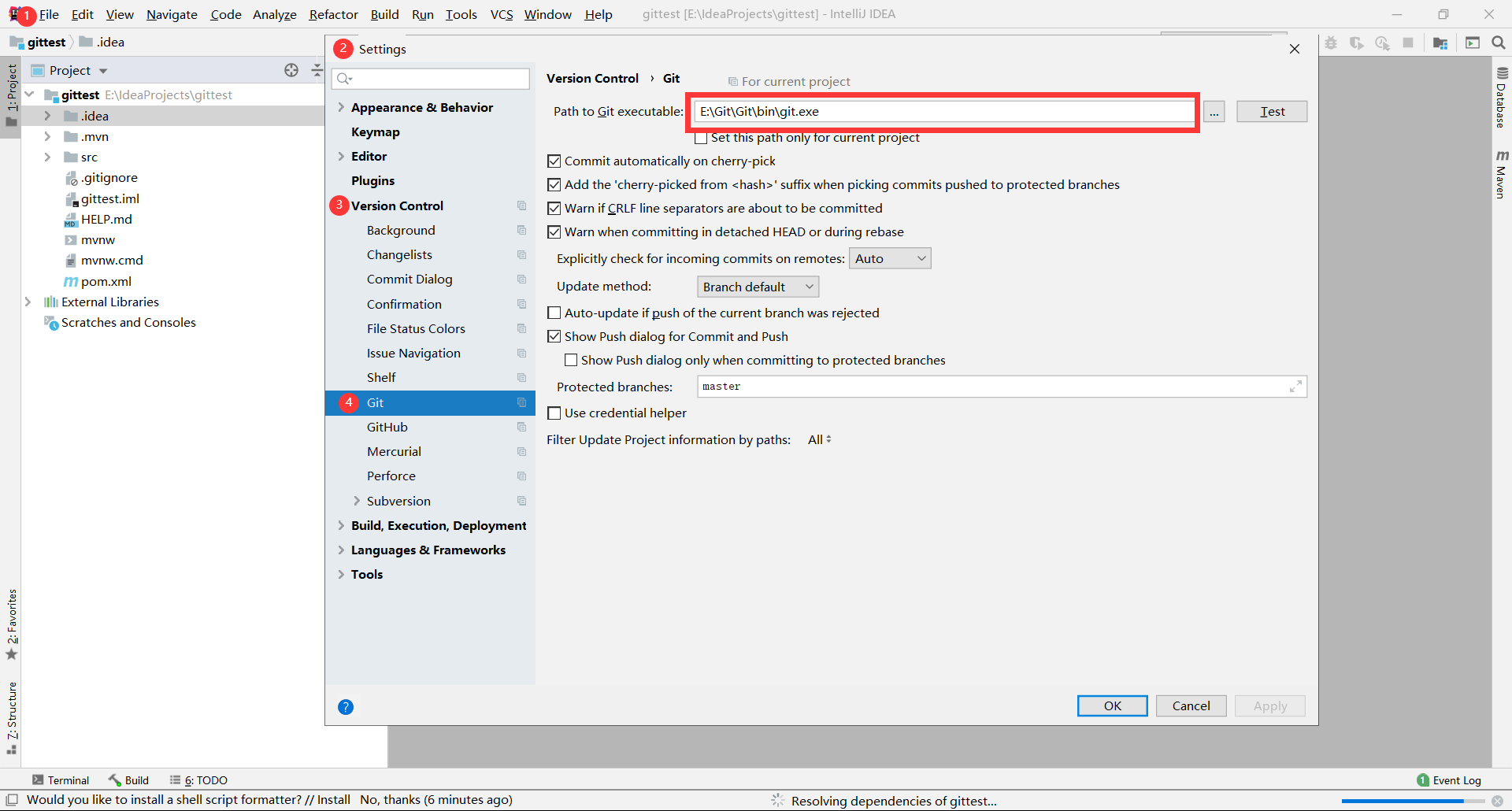Enable Push dialog only for protected branches

[571, 361]
